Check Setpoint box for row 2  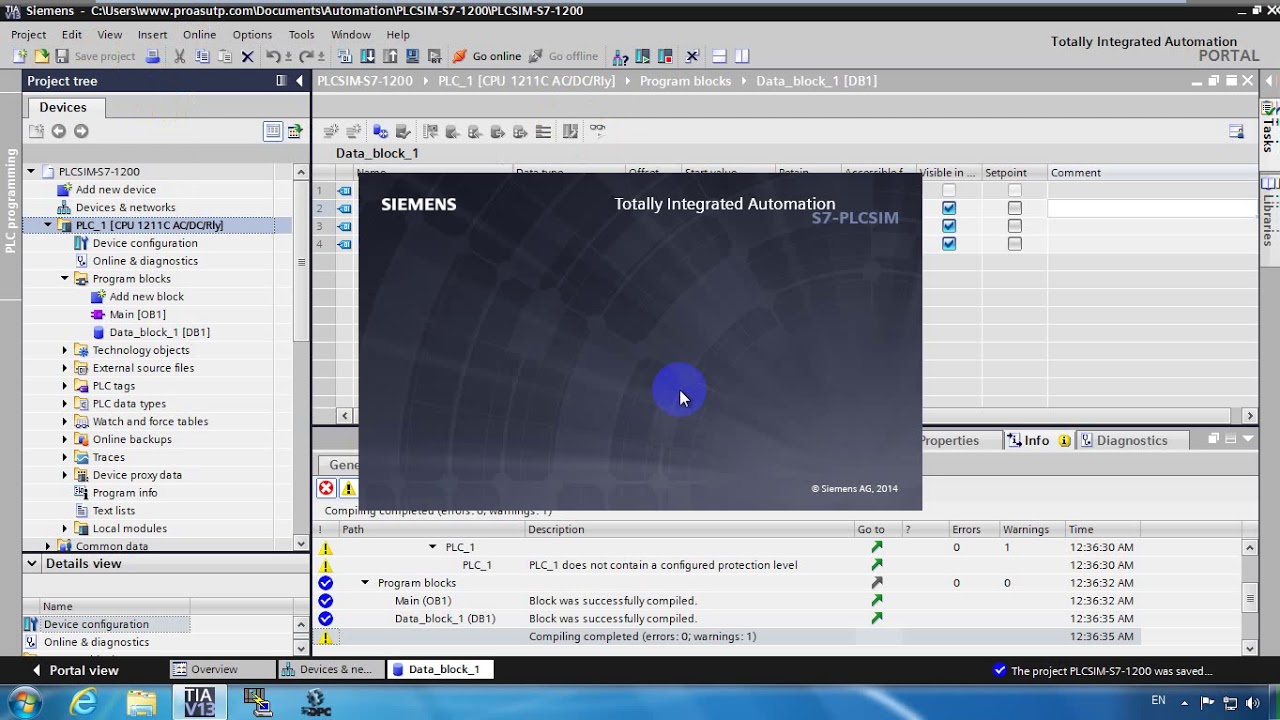[1015, 208]
